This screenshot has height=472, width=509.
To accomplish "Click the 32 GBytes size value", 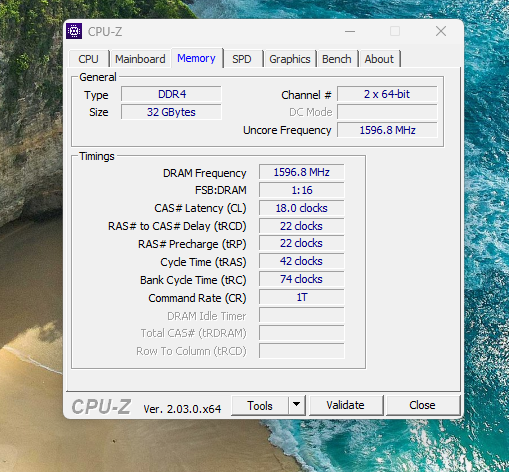I will point(171,112).
